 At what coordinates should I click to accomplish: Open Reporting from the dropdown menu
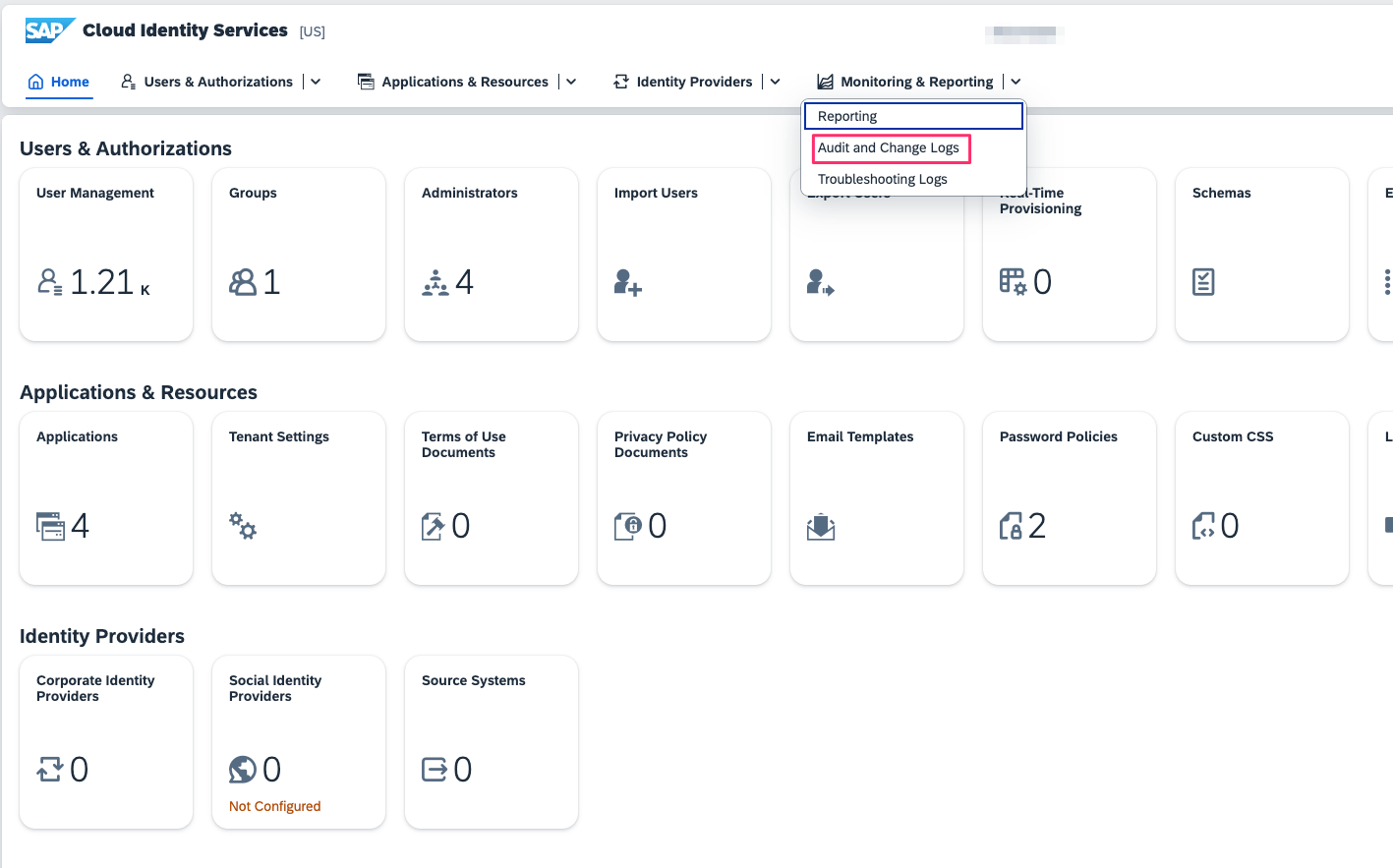coord(847,116)
